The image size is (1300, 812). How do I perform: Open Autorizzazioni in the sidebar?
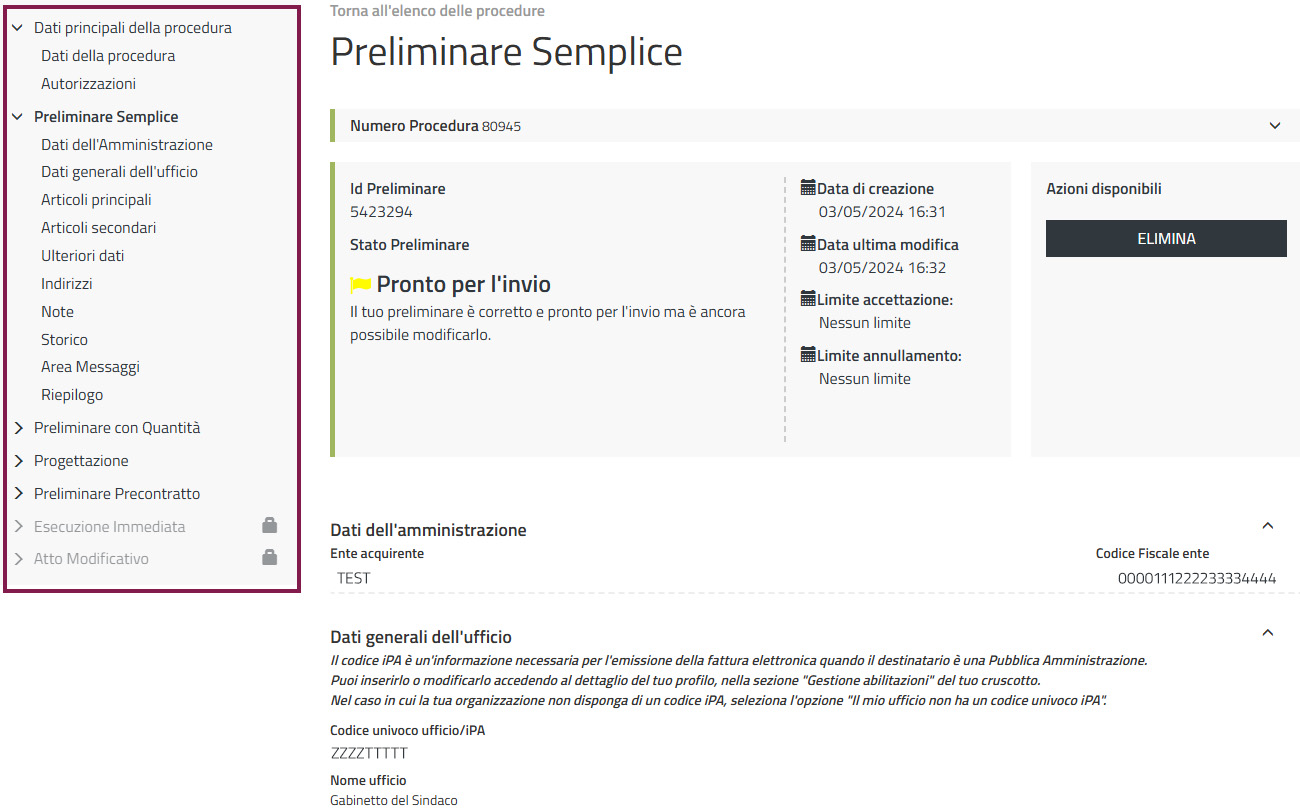[88, 84]
